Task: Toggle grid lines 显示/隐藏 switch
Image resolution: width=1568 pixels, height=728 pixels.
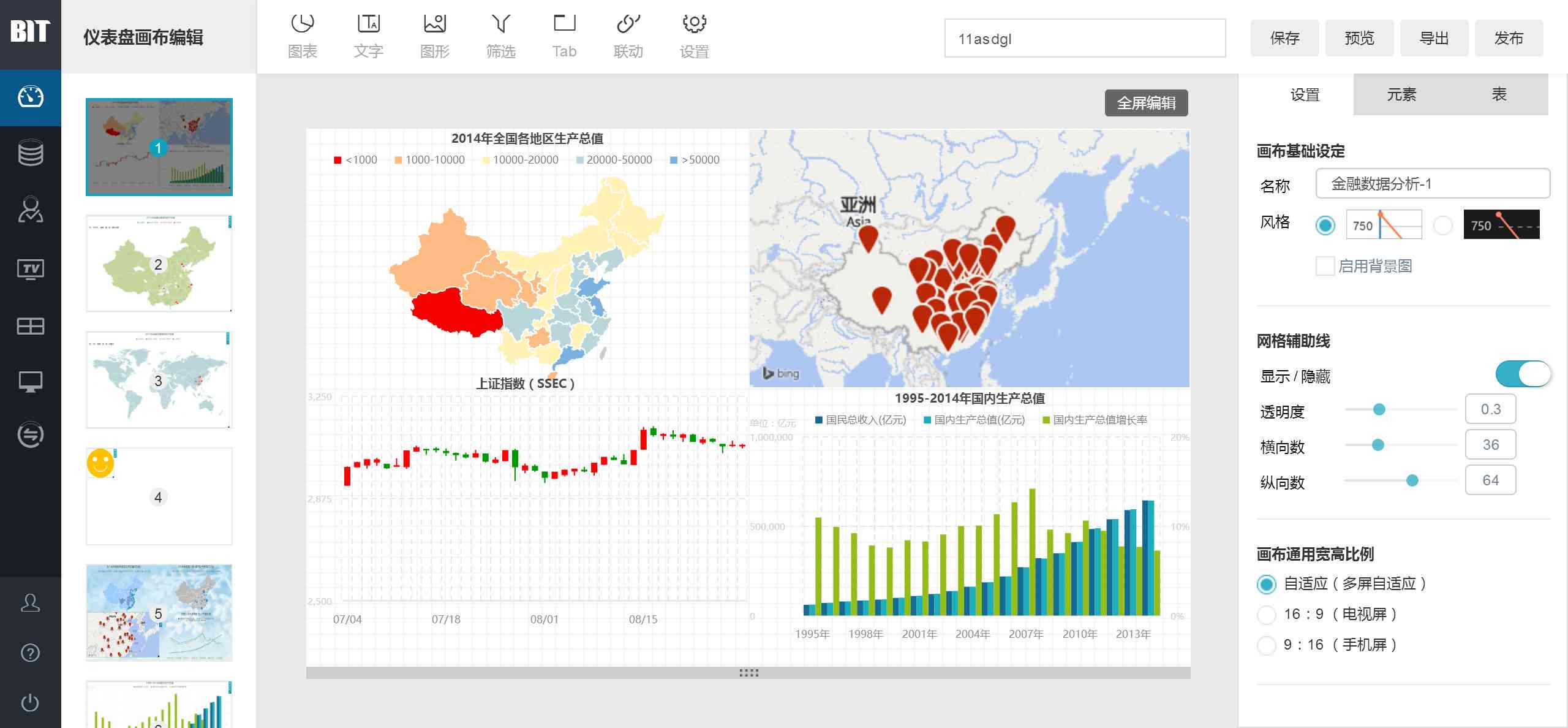Action: pos(1523,374)
